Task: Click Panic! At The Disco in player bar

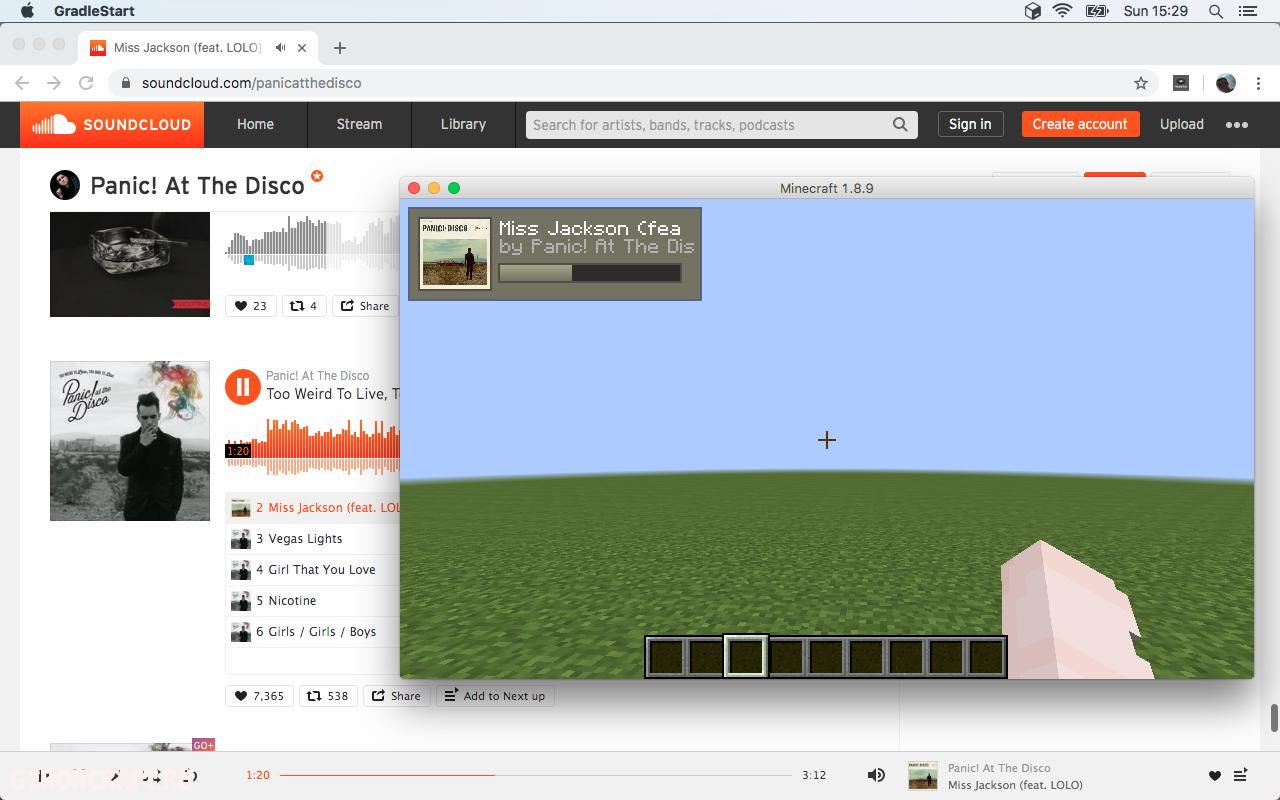Action: coord(999,768)
